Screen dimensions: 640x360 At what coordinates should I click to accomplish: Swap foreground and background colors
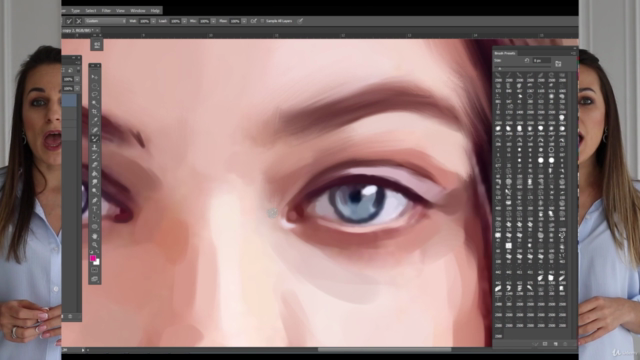(97, 252)
